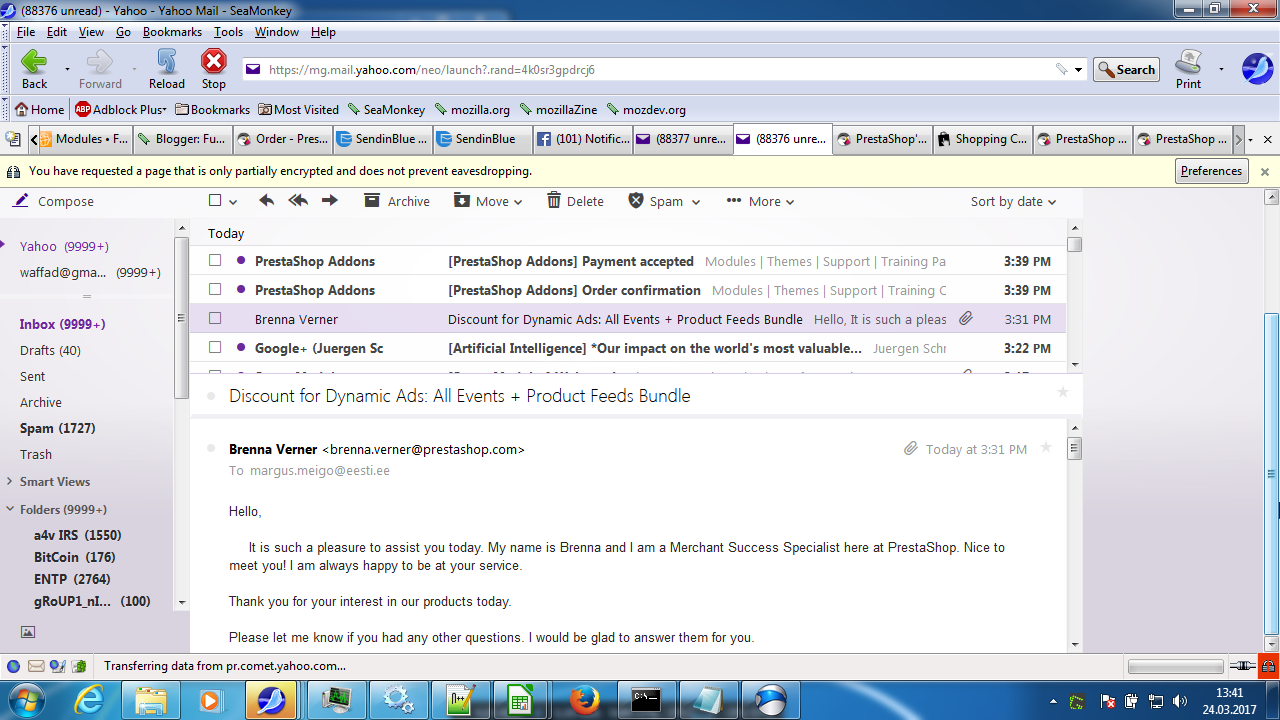Expand the More actions menu
The width and height of the screenshot is (1280, 720).
pos(760,201)
